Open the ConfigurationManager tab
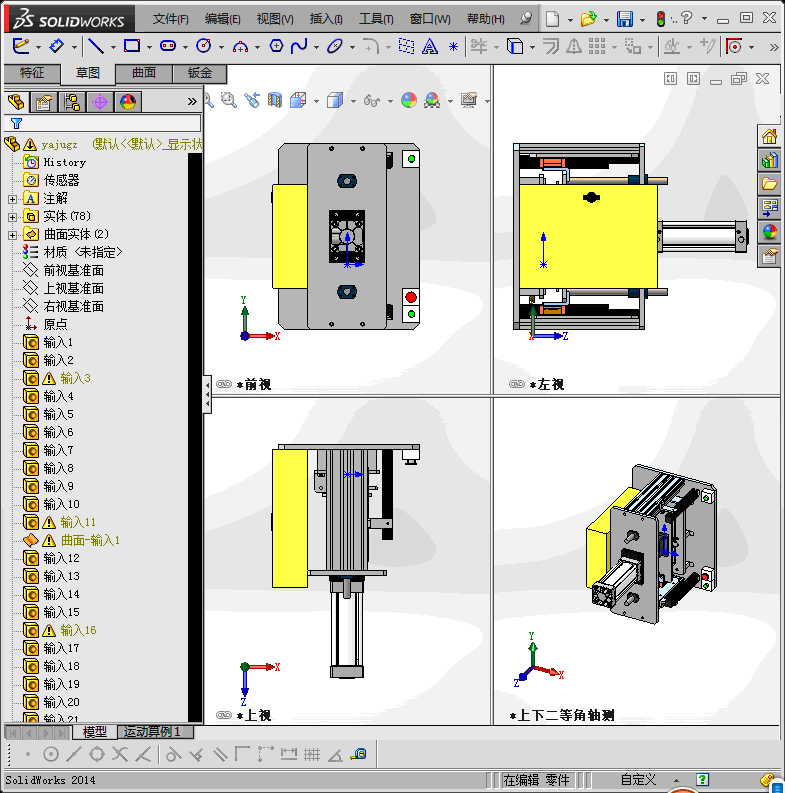The height and width of the screenshot is (793, 785). tap(72, 102)
